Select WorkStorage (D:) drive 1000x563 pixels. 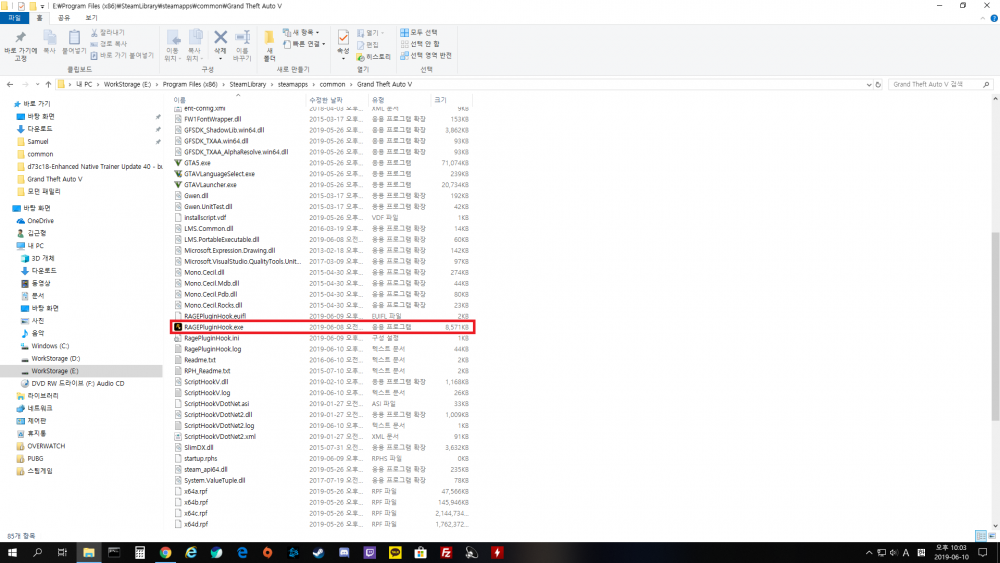(55, 358)
